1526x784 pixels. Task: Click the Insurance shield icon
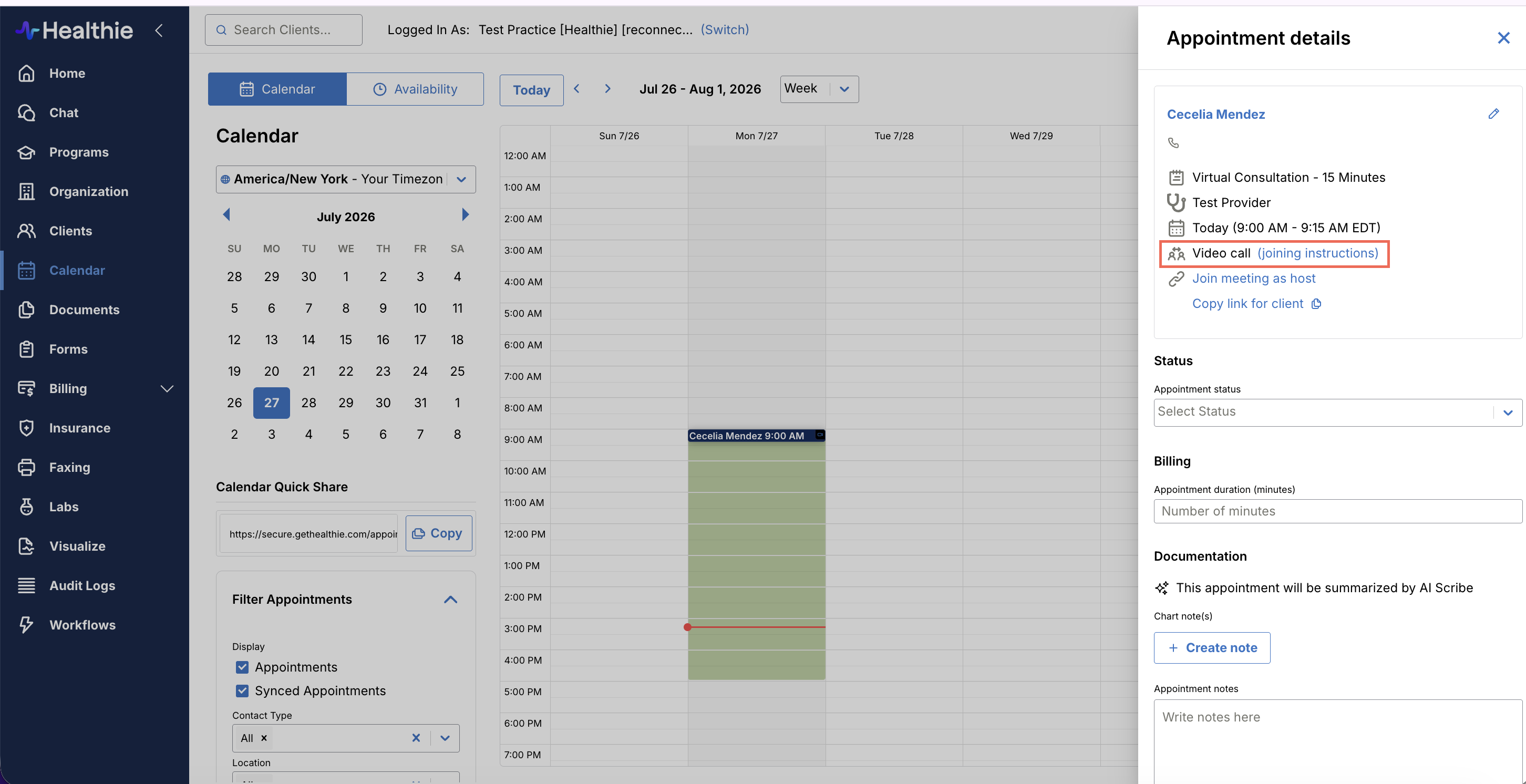[x=26, y=428]
